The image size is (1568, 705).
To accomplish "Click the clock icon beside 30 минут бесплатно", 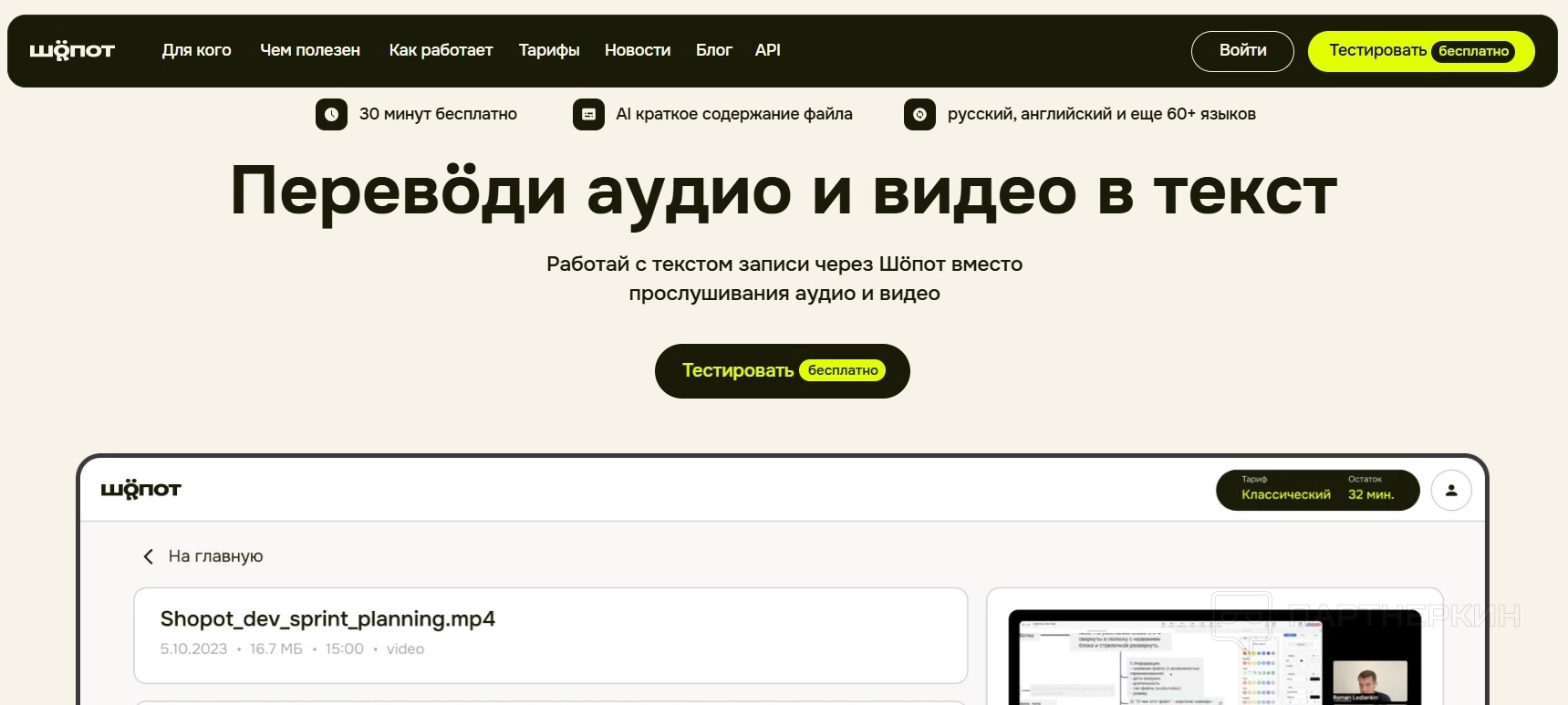I will (x=331, y=114).
